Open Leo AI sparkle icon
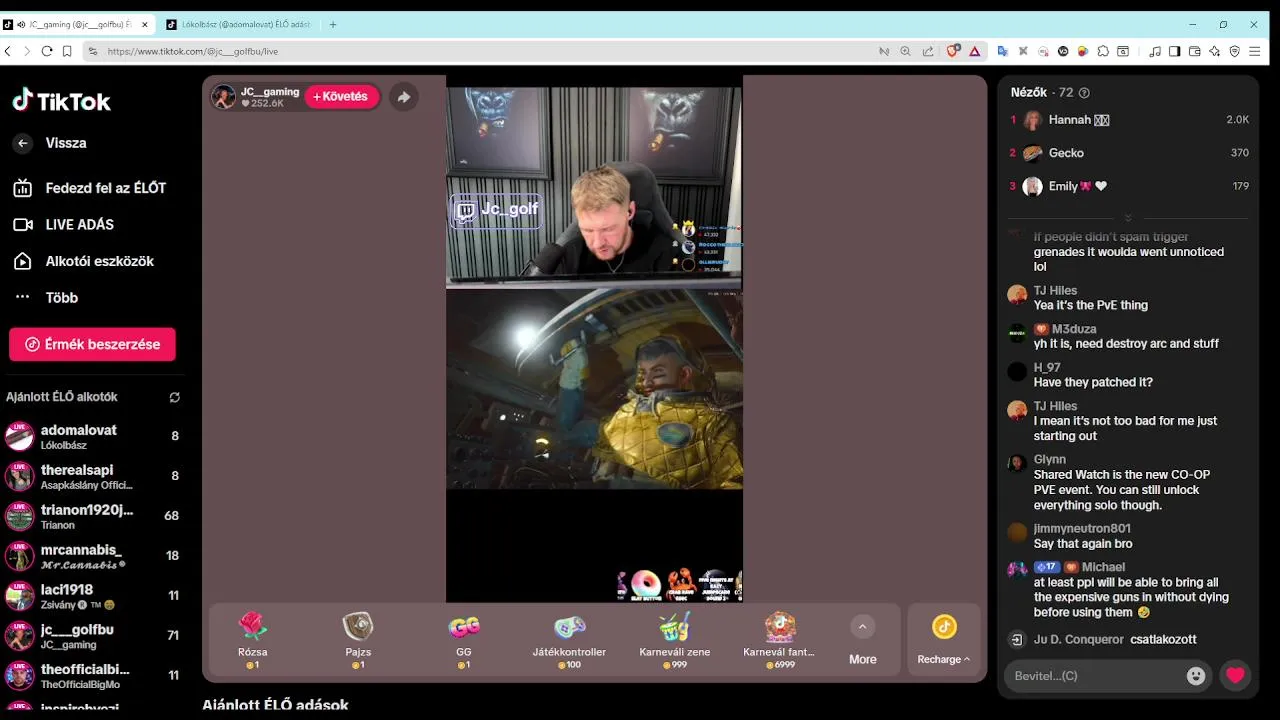This screenshot has width=1280, height=720. click(1214, 51)
